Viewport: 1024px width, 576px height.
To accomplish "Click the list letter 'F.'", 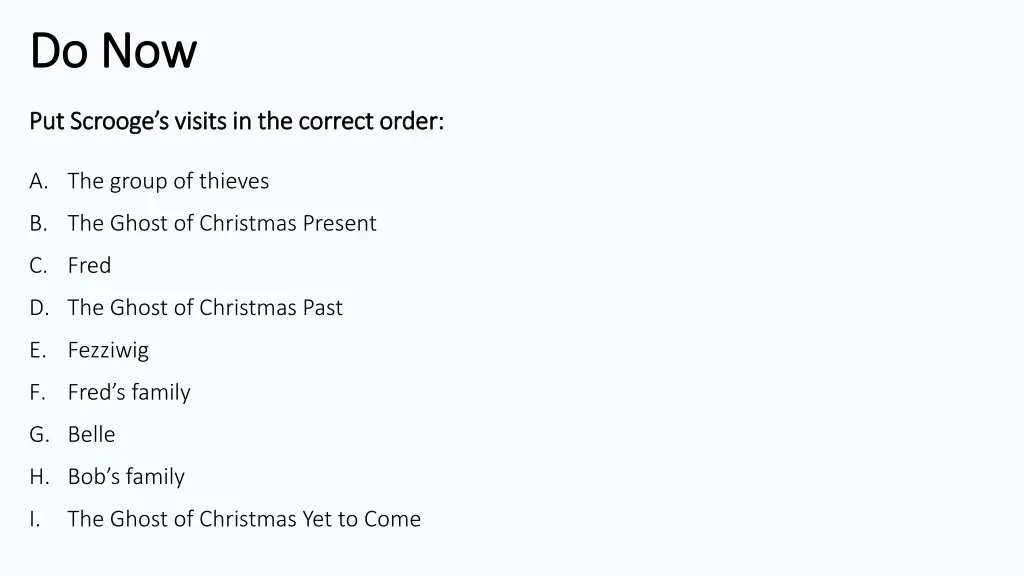I will (37, 392).
